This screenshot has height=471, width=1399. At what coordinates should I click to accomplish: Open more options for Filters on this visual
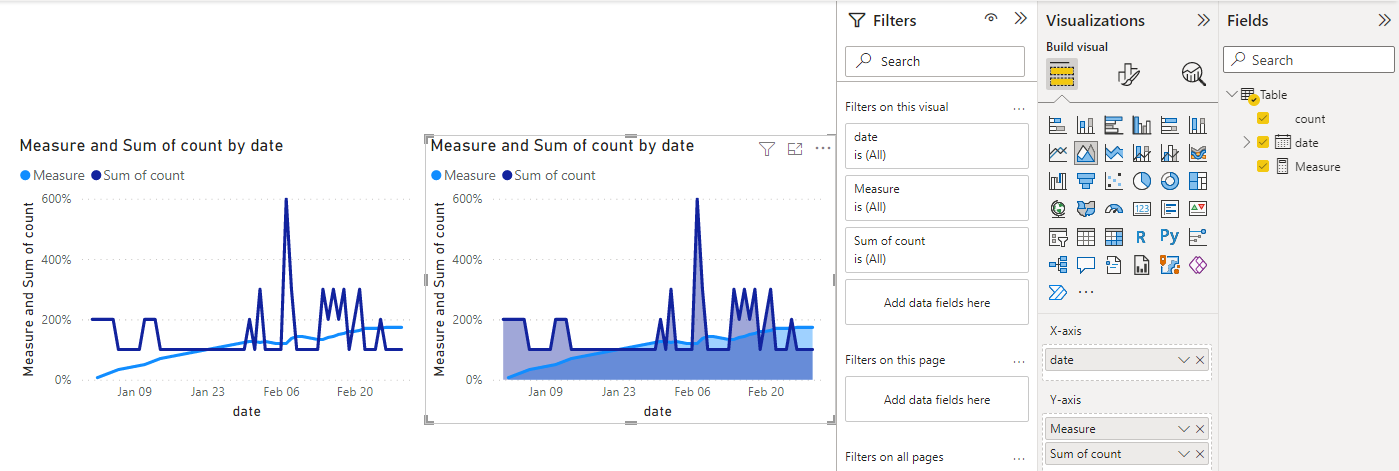click(1019, 107)
